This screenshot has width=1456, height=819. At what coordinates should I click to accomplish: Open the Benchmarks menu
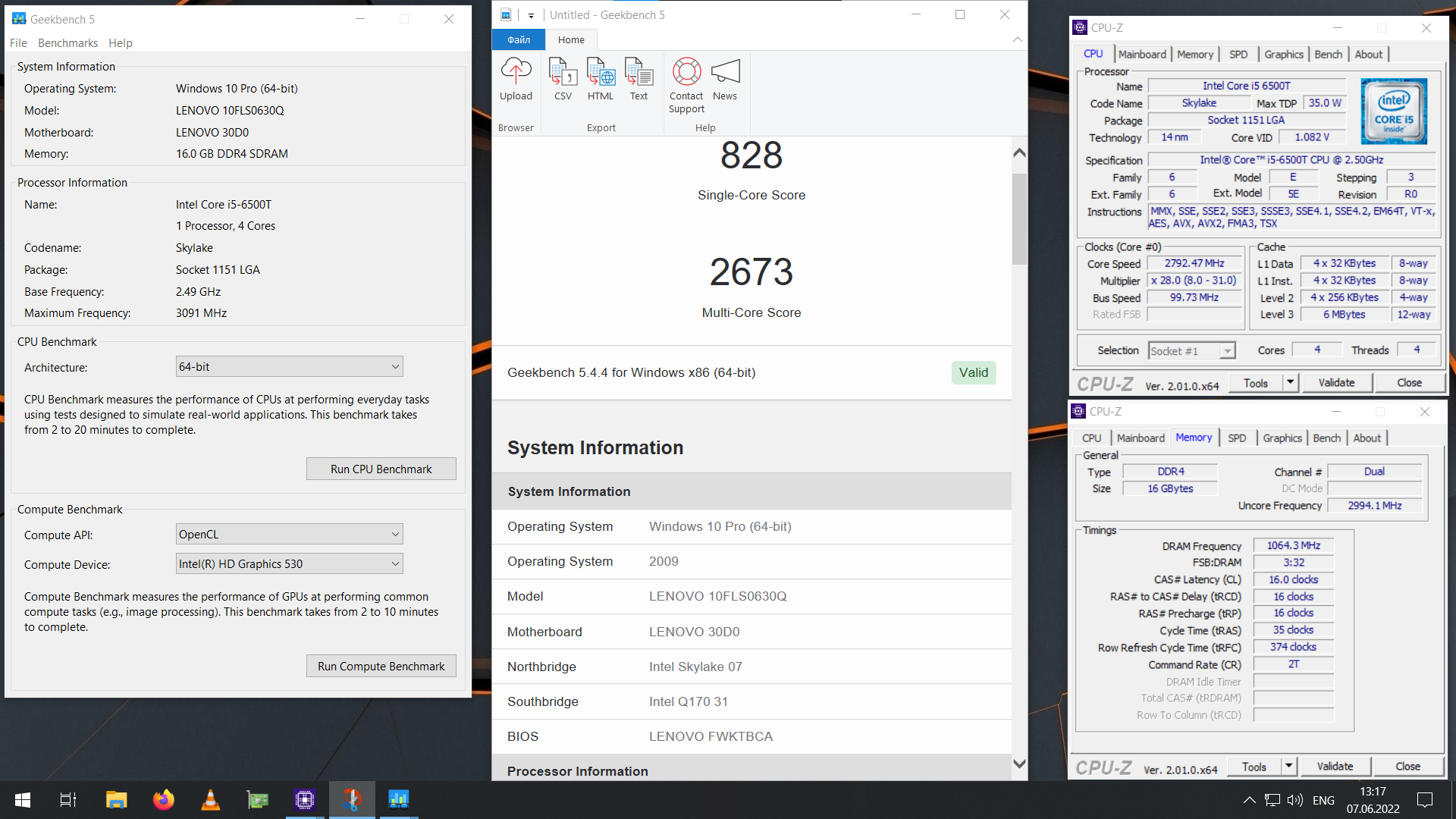67,43
